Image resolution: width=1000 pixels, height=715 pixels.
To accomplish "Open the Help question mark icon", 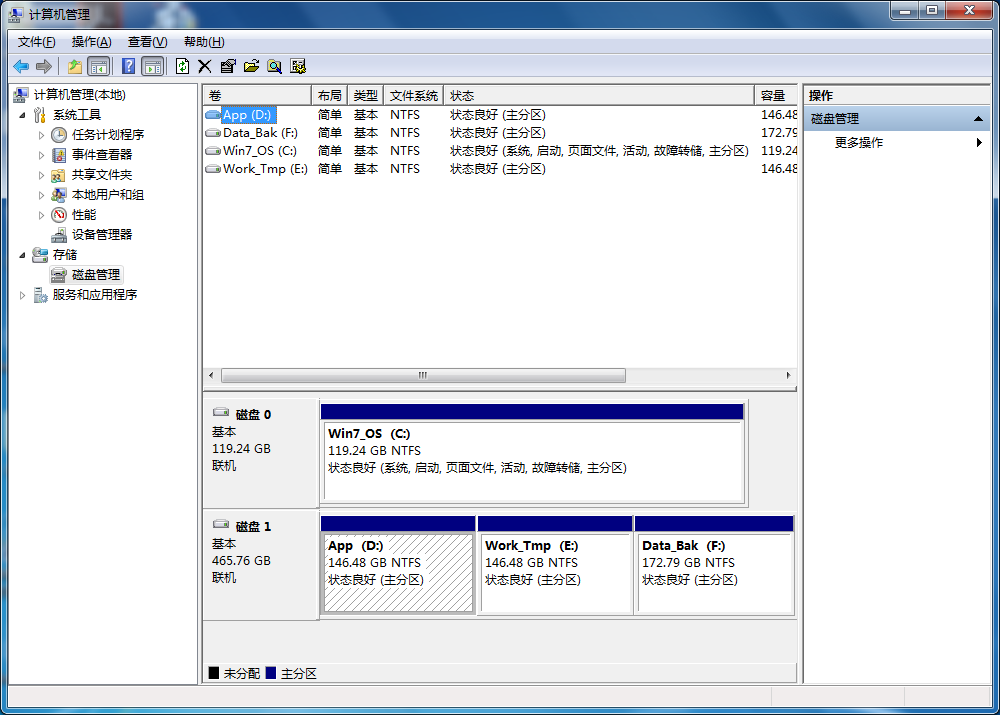I will 128,66.
